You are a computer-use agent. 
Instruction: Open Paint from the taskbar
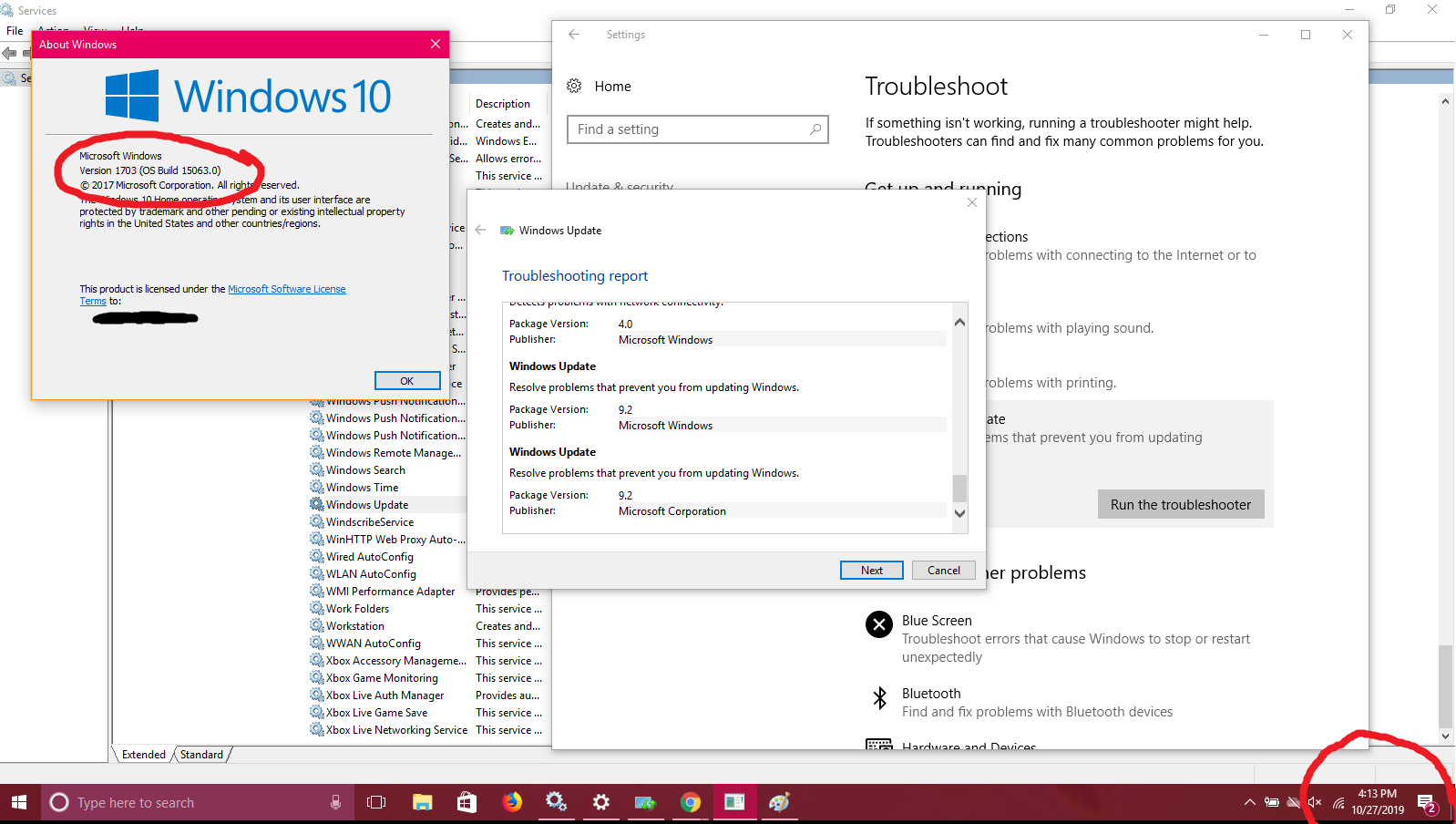pyautogui.click(x=779, y=802)
